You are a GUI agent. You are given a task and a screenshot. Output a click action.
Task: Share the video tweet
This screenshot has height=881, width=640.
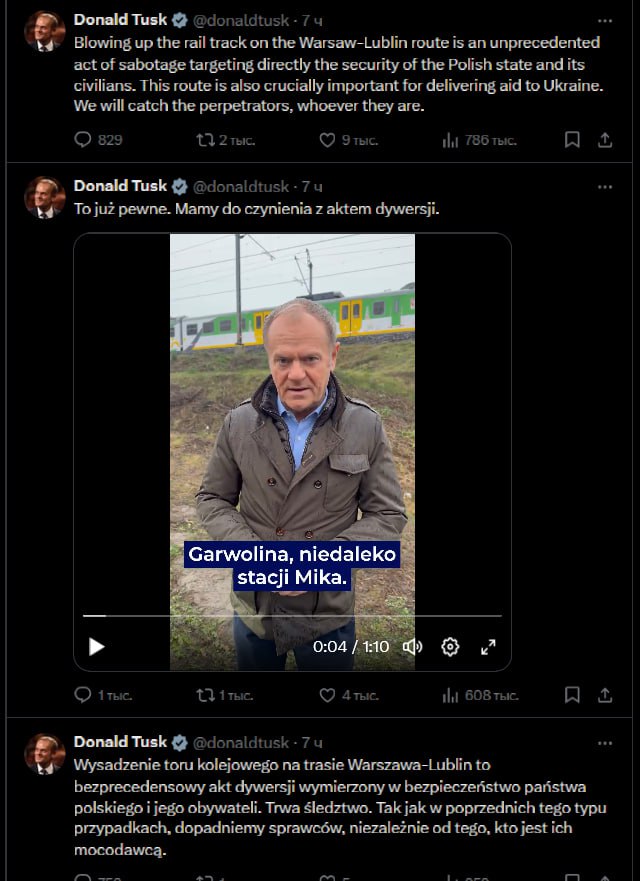coord(605,695)
